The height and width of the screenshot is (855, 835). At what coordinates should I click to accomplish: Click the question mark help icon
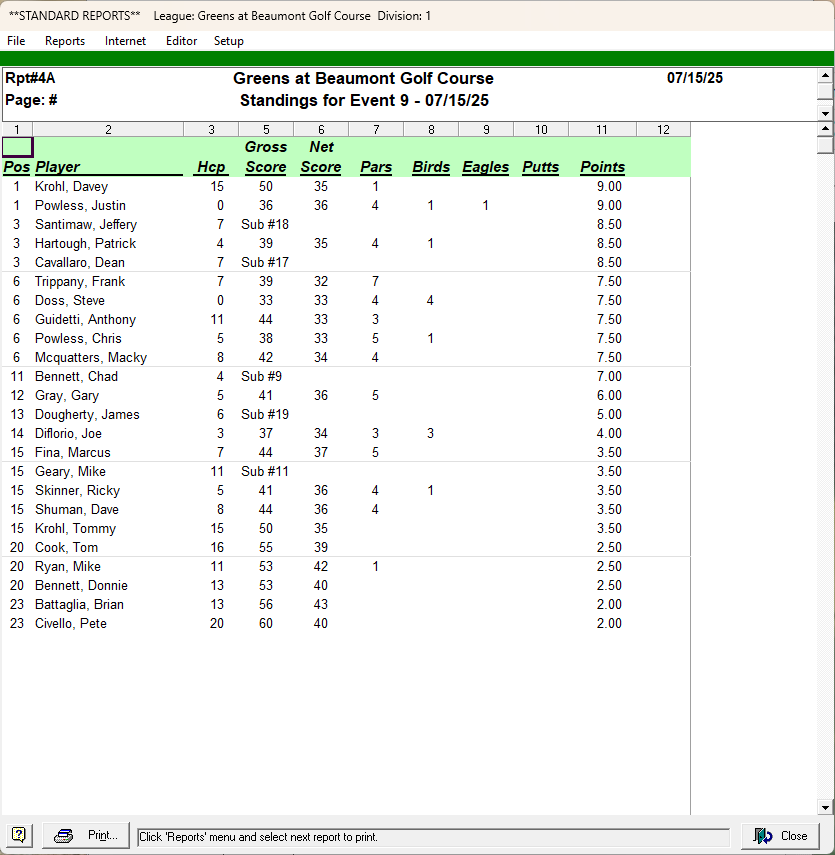click(x=19, y=836)
